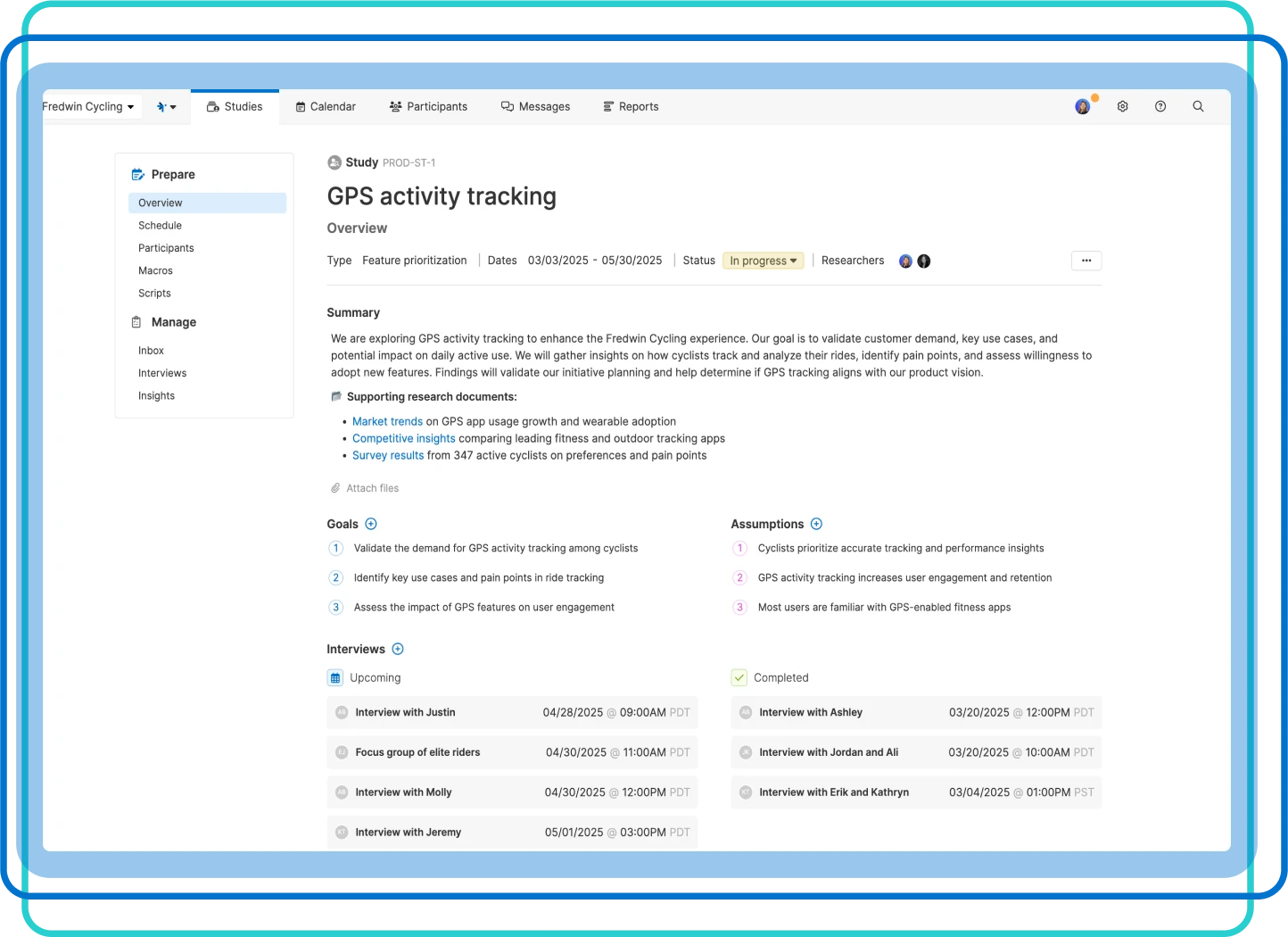Go to the Reports tab
Screen dimensions: 1288x937
click(x=631, y=106)
